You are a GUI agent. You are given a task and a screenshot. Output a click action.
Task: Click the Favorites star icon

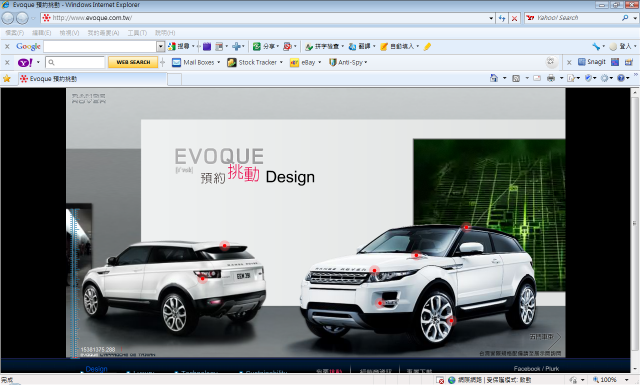tap(7, 78)
